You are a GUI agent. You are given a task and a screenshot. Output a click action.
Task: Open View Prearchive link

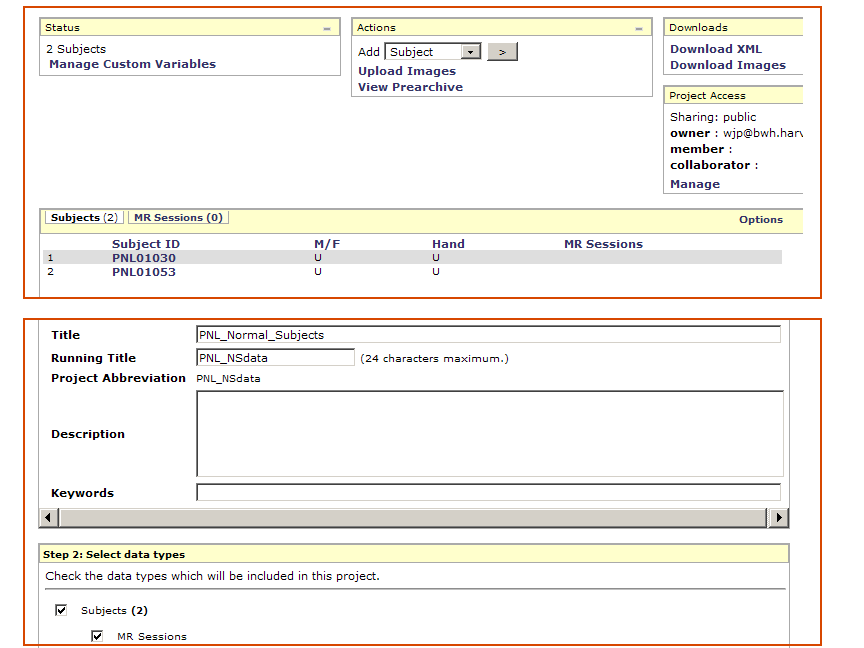point(410,87)
